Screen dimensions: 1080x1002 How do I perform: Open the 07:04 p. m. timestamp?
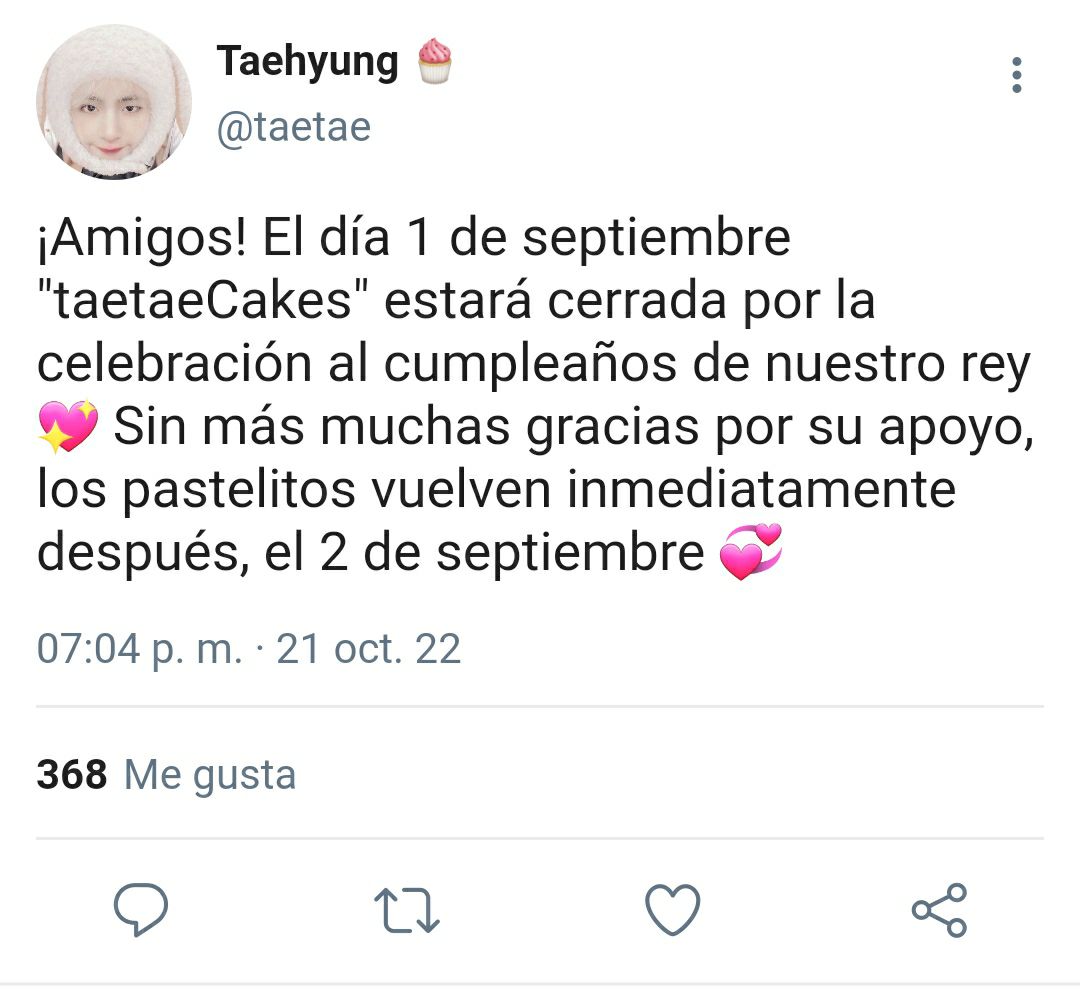coord(140,649)
